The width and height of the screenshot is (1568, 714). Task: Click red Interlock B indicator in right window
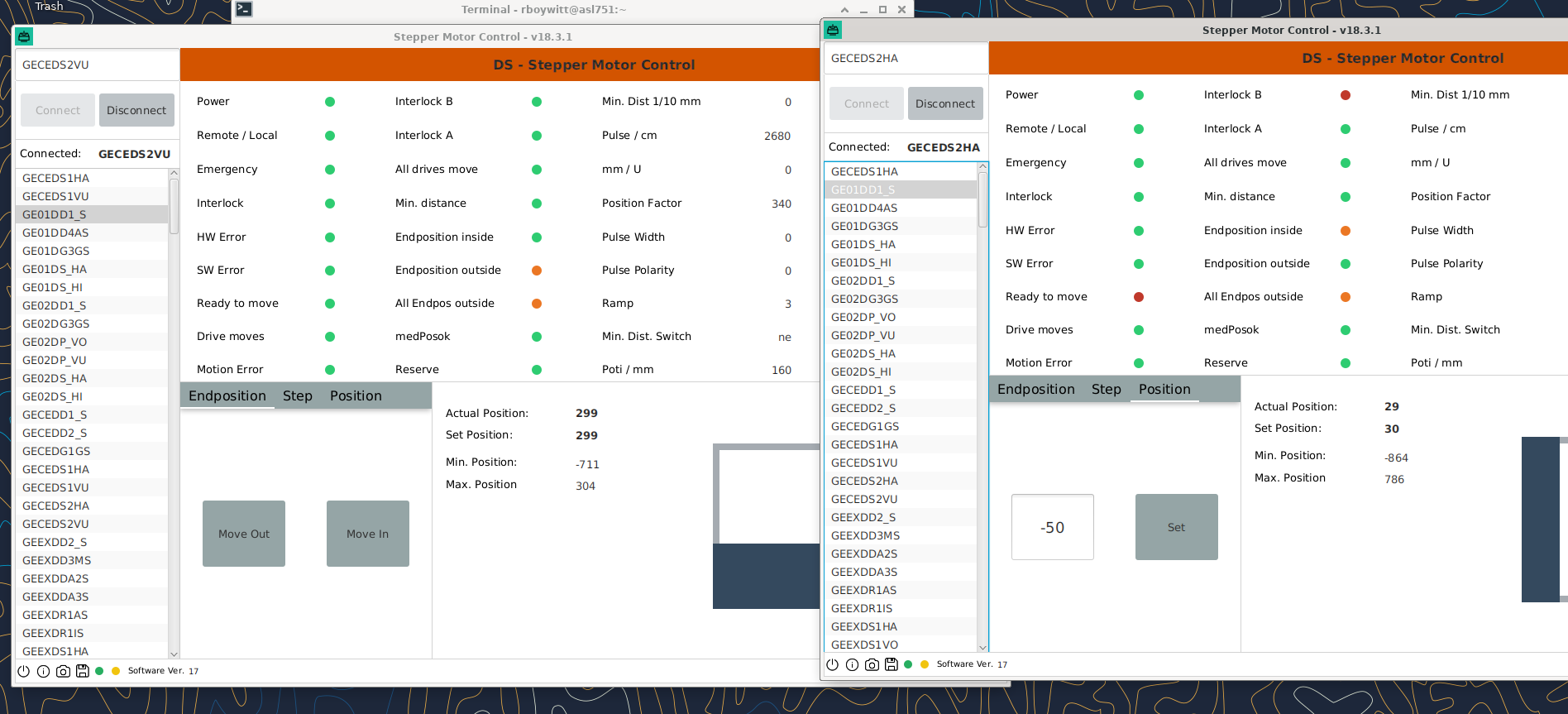[x=1346, y=95]
